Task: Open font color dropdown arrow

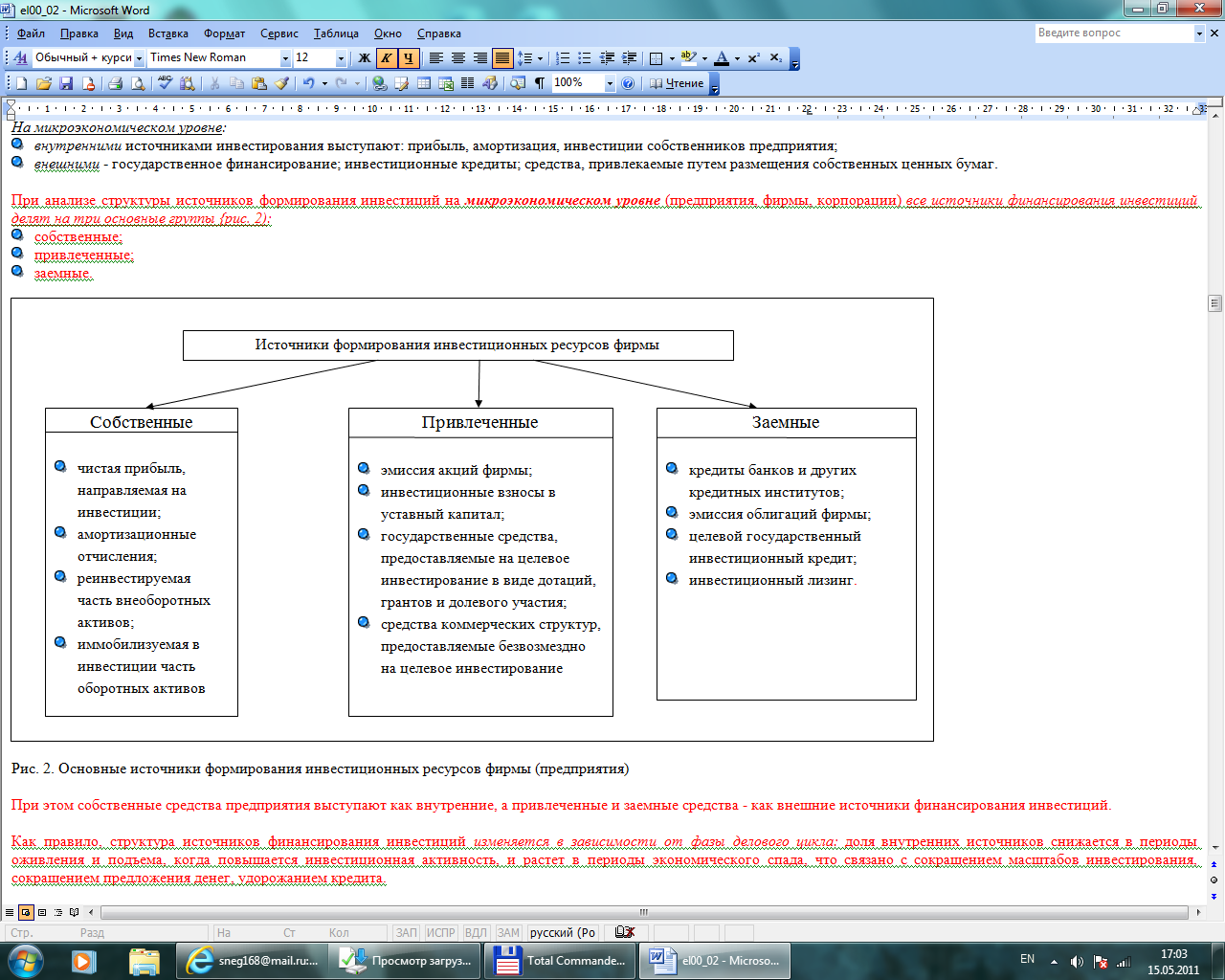Action: [x=738, y=58]
